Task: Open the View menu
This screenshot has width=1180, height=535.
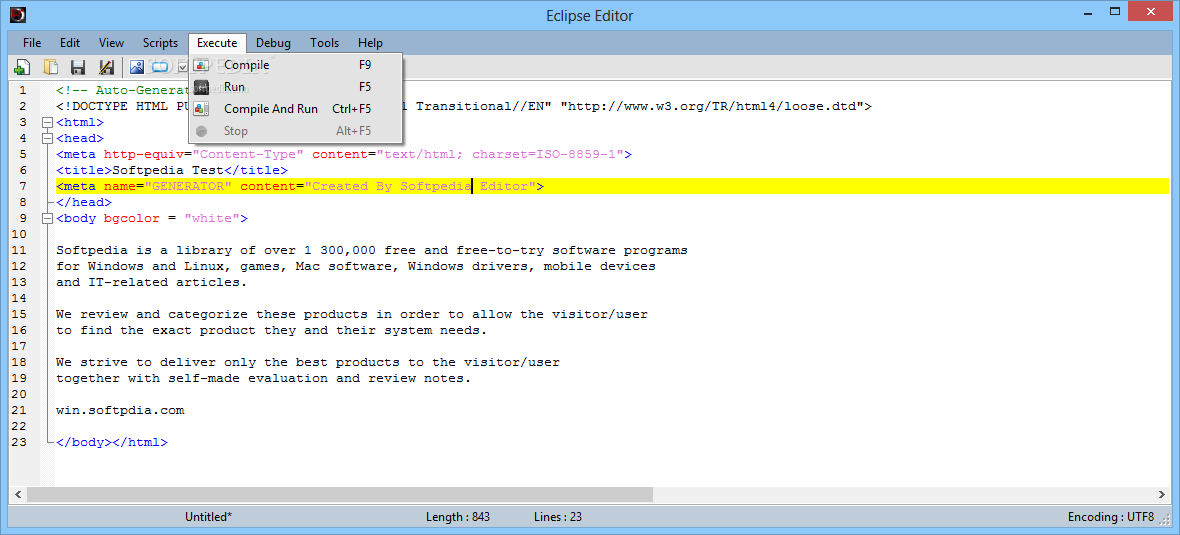Action: (x=111, y=43)
